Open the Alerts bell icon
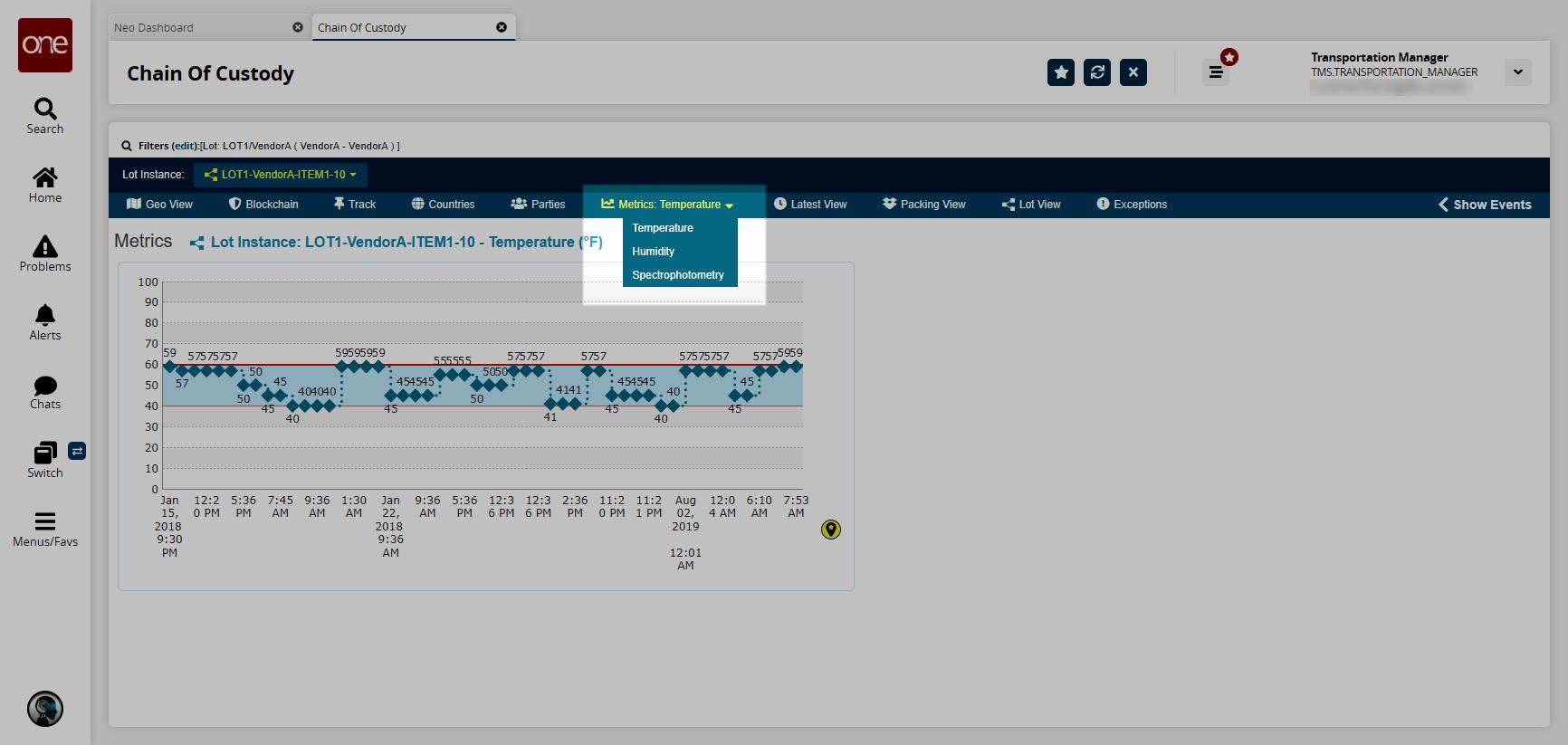The image size is (1568, 745). click(x=45, y=315)
